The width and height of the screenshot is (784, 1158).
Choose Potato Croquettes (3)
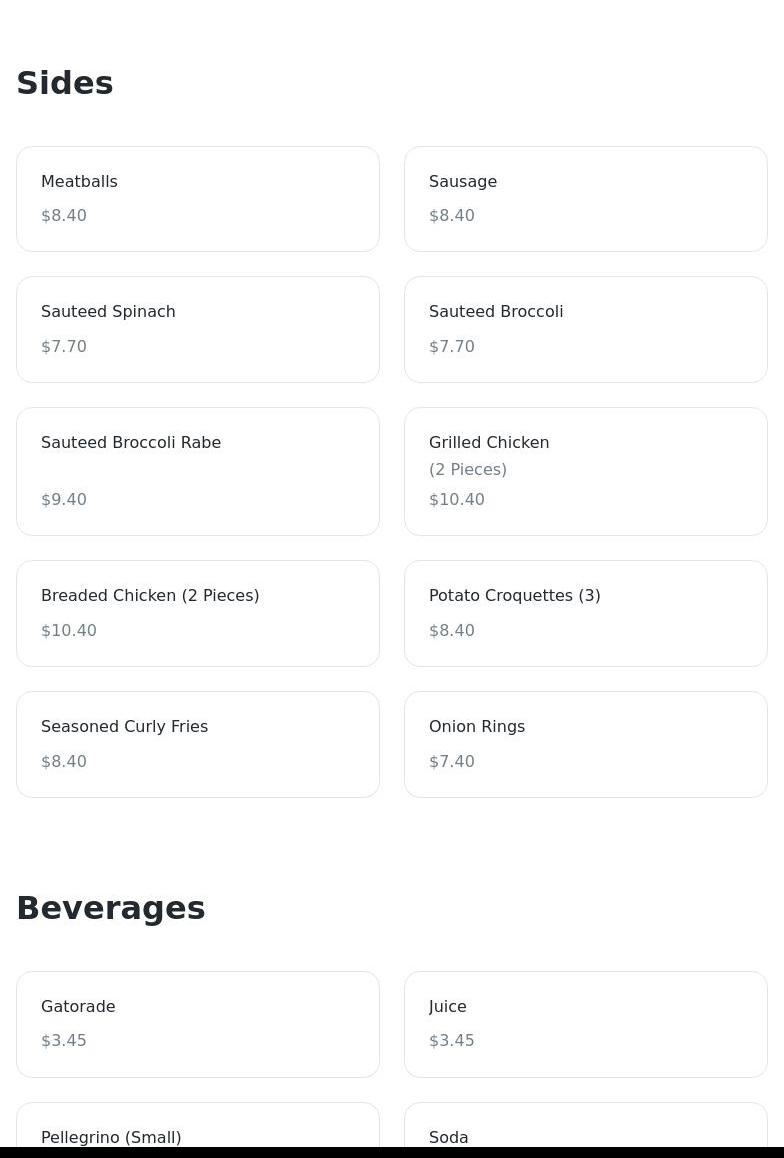(x=585, y=613)
